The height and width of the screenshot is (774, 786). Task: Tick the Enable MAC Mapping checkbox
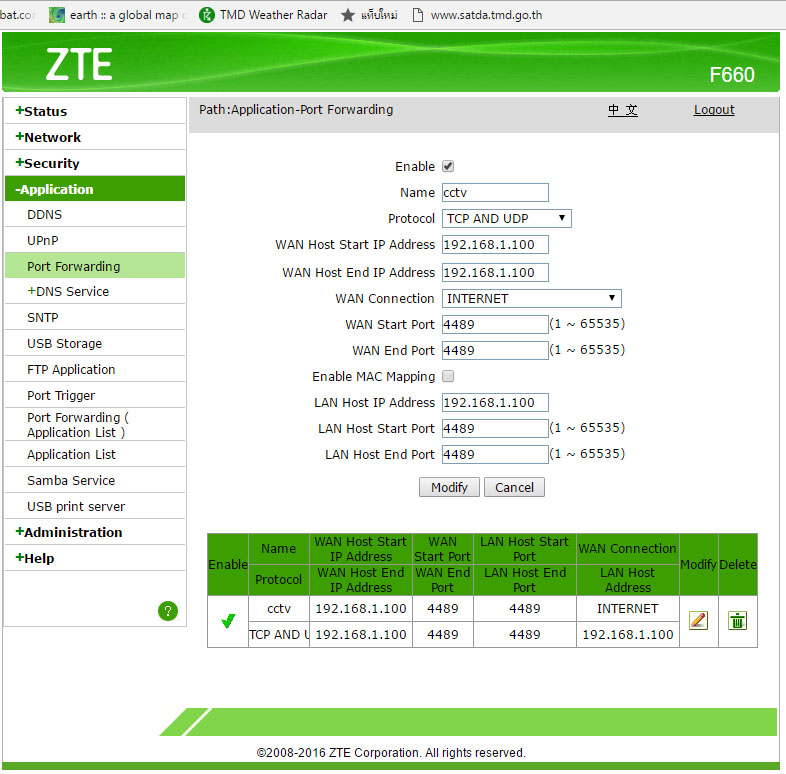pos(448,376)
